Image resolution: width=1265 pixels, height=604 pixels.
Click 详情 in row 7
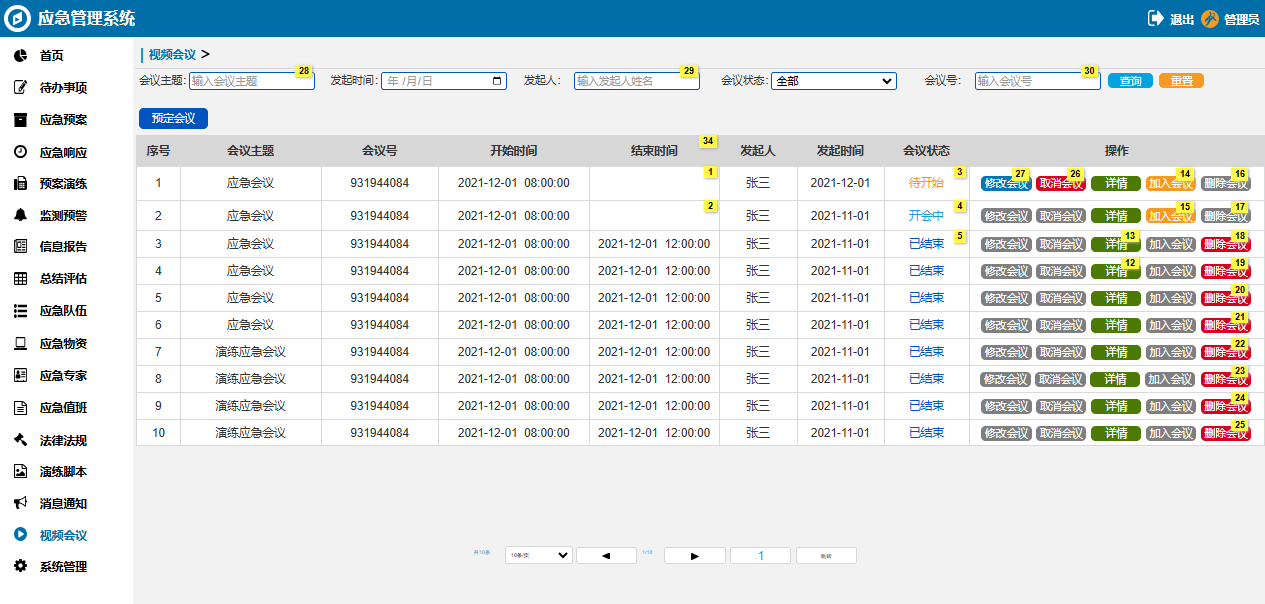(x=1116, y=352)
